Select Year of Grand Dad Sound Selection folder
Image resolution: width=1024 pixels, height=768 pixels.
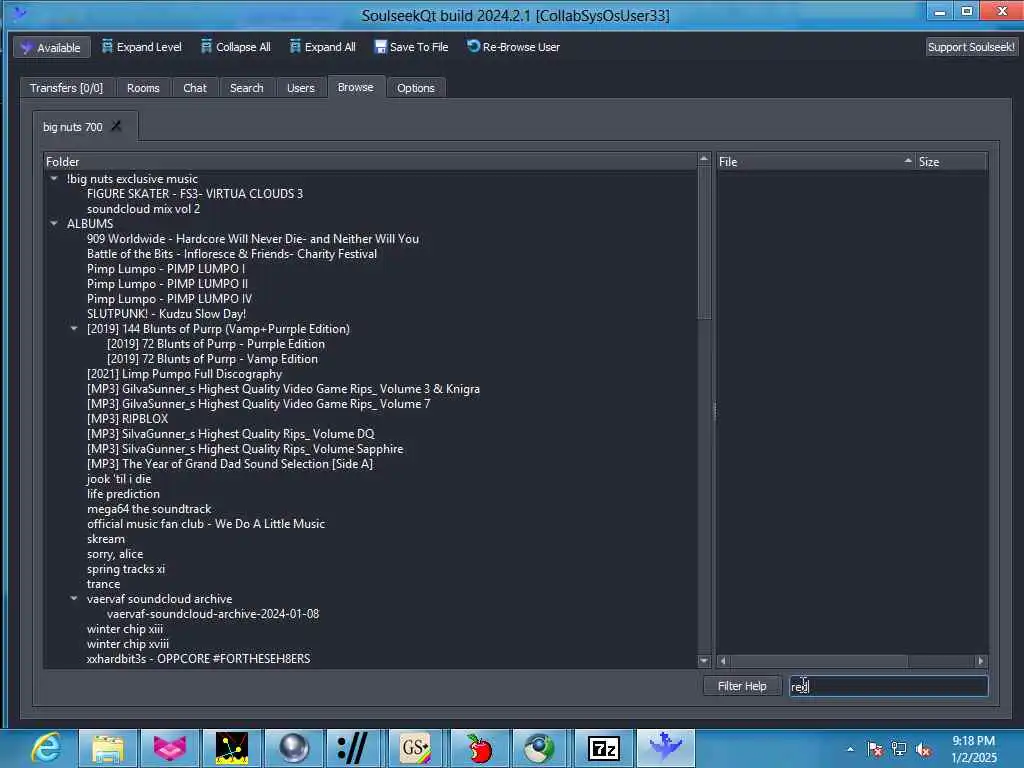[x=230, y=464]
